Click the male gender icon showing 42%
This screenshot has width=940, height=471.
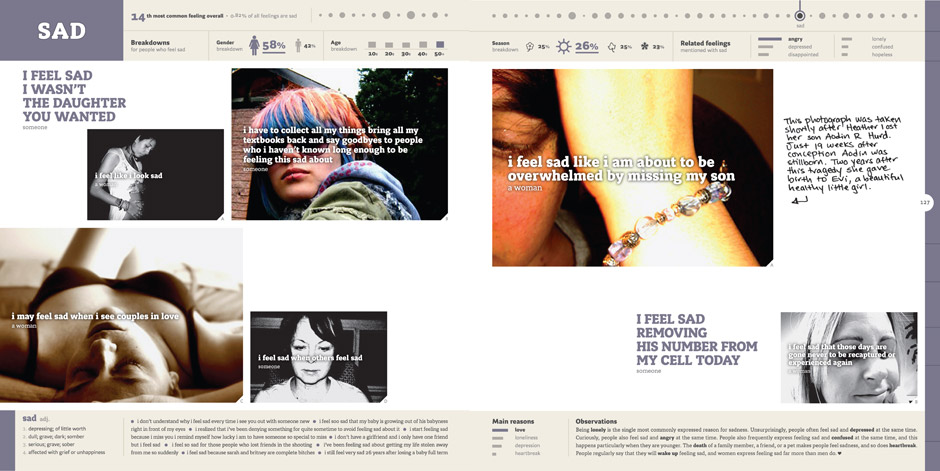tap(295, 46)
